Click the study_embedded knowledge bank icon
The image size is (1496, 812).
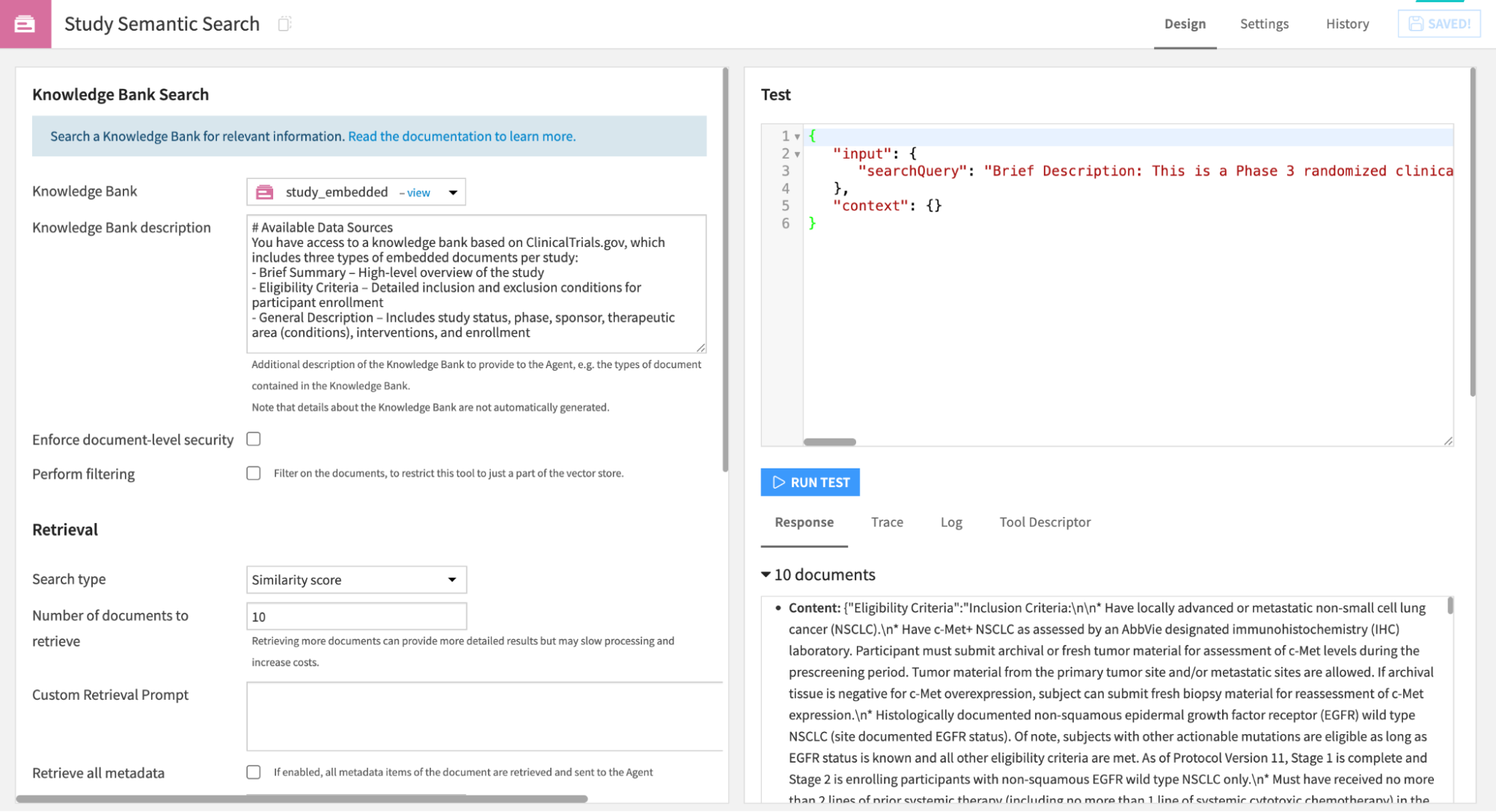264,192
